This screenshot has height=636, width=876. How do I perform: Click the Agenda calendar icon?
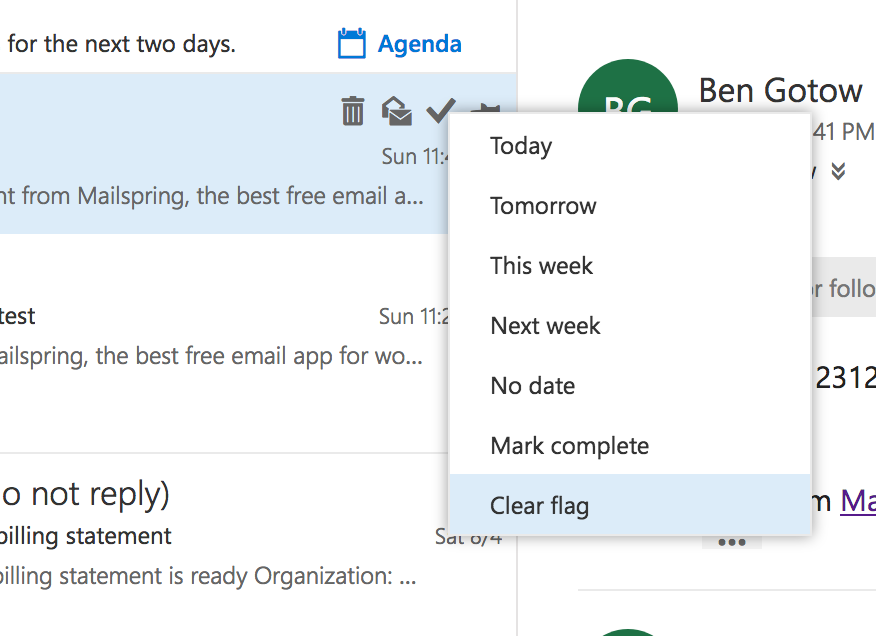351,43
